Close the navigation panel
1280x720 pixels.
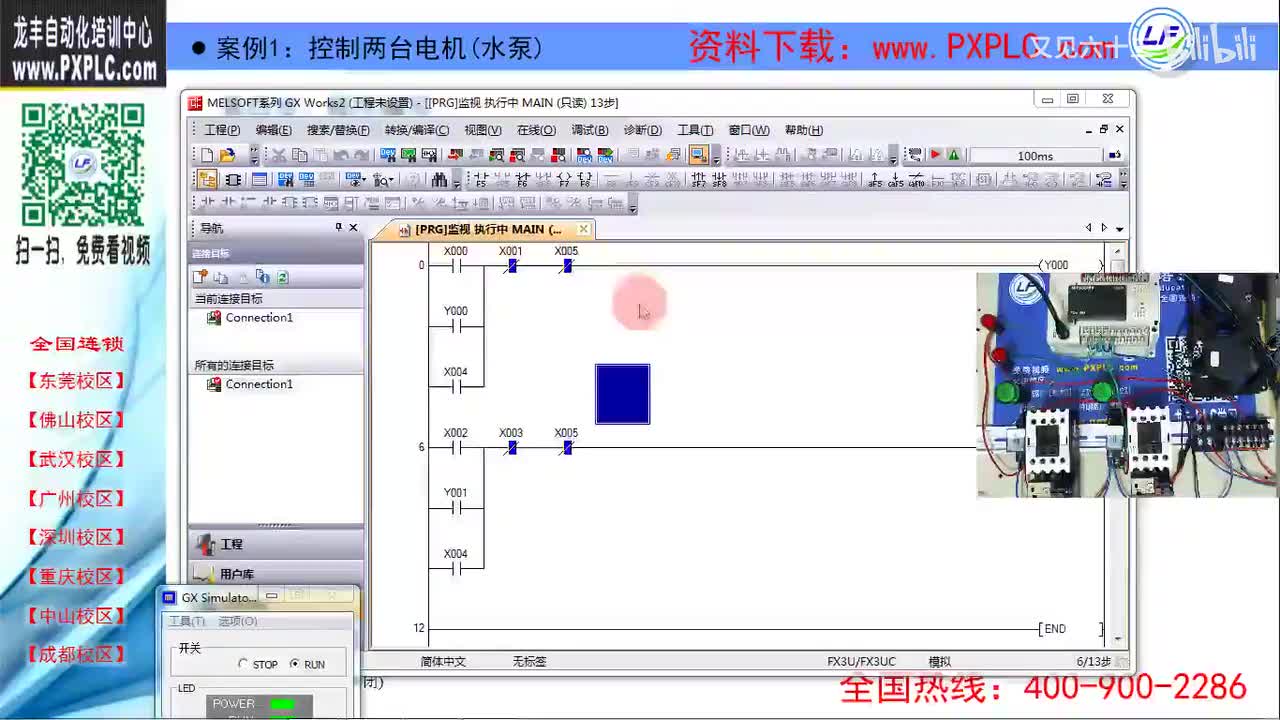click(x=353, y=227)
